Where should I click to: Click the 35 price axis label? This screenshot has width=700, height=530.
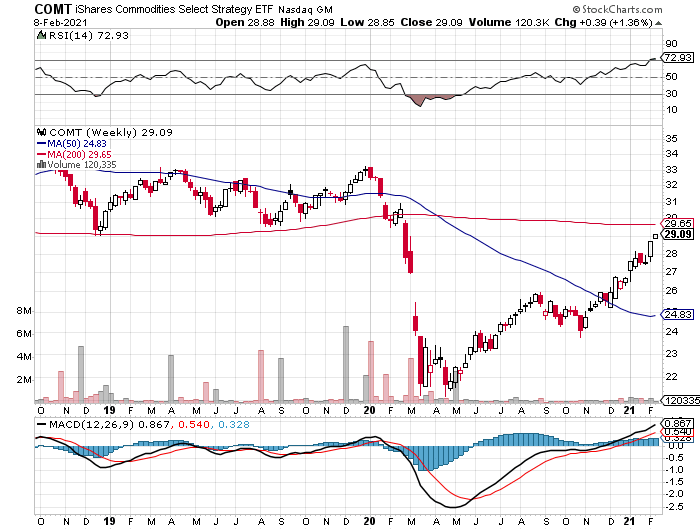tap(671, 138)
